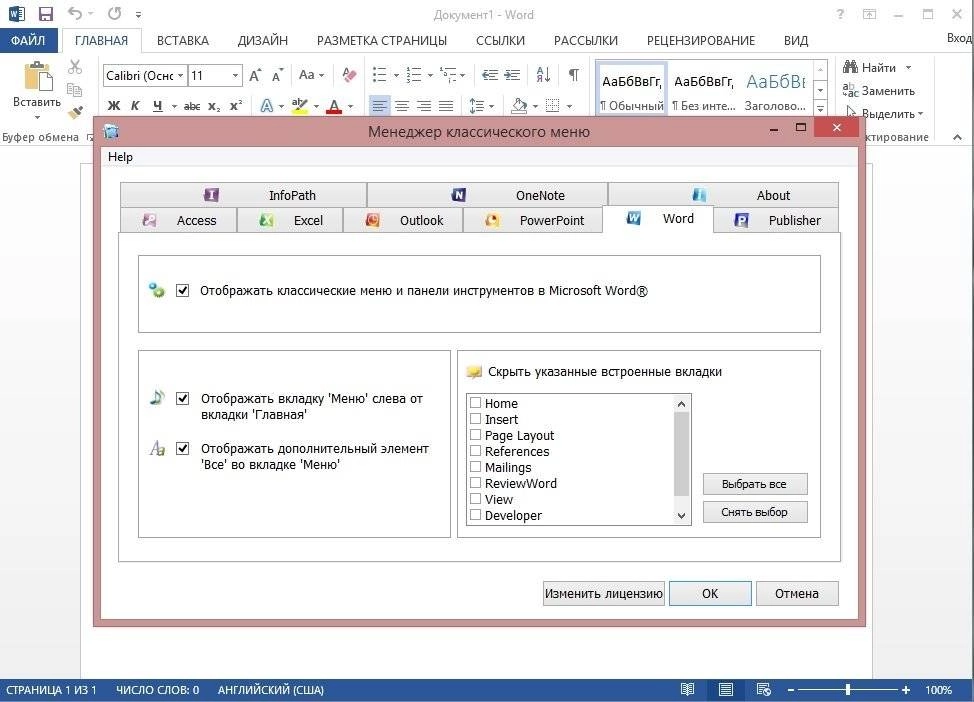Click the Sort A-Z icon
The height and width of the screenshot is (702, 974).
544,75
